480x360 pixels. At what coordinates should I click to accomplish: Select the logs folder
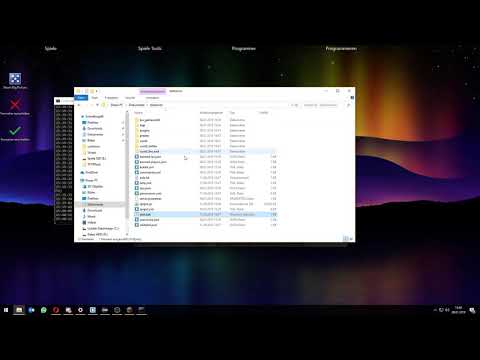[x=142, y=125]
